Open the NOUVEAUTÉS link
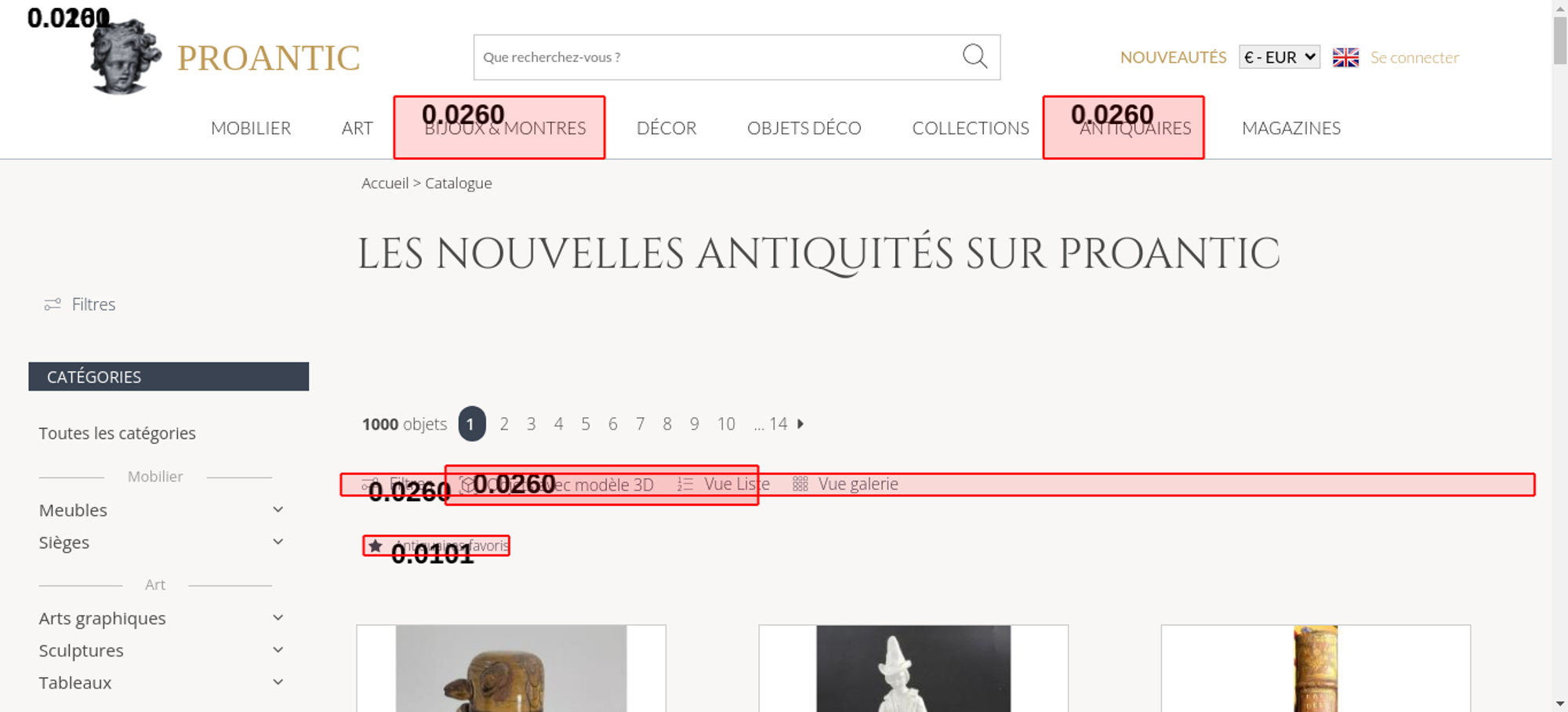 (x=1173, y=57)
